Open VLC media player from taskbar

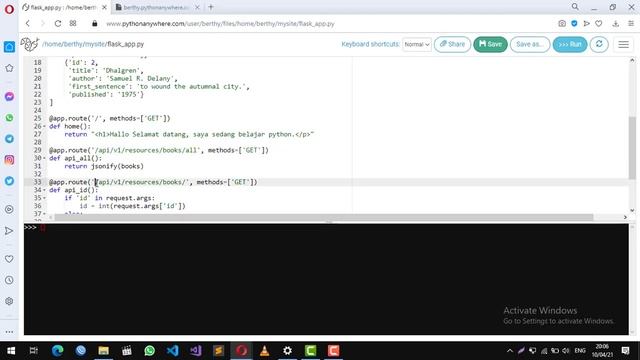(264, 351)
